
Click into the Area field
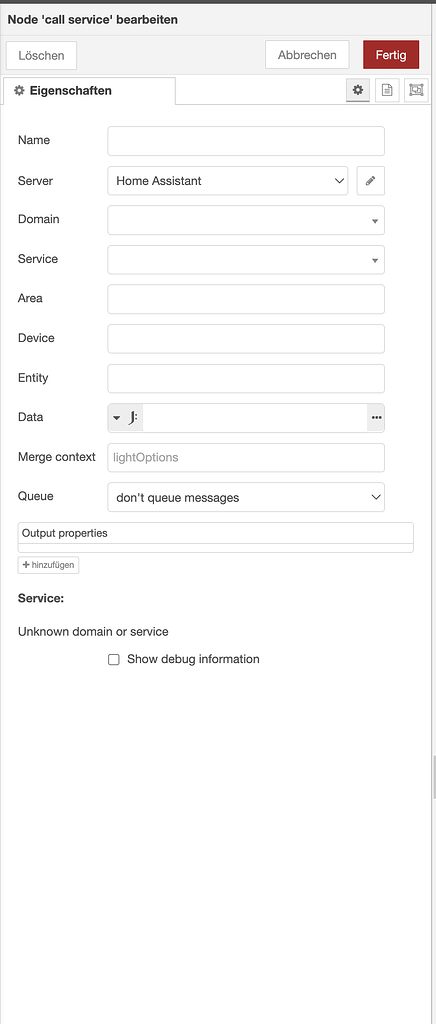(246, 299)
